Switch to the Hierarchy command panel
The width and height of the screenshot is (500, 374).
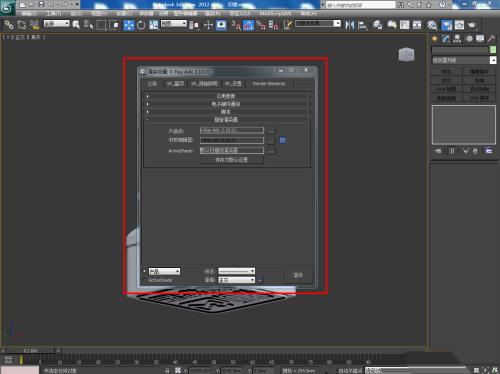click(x=457, y=39)
